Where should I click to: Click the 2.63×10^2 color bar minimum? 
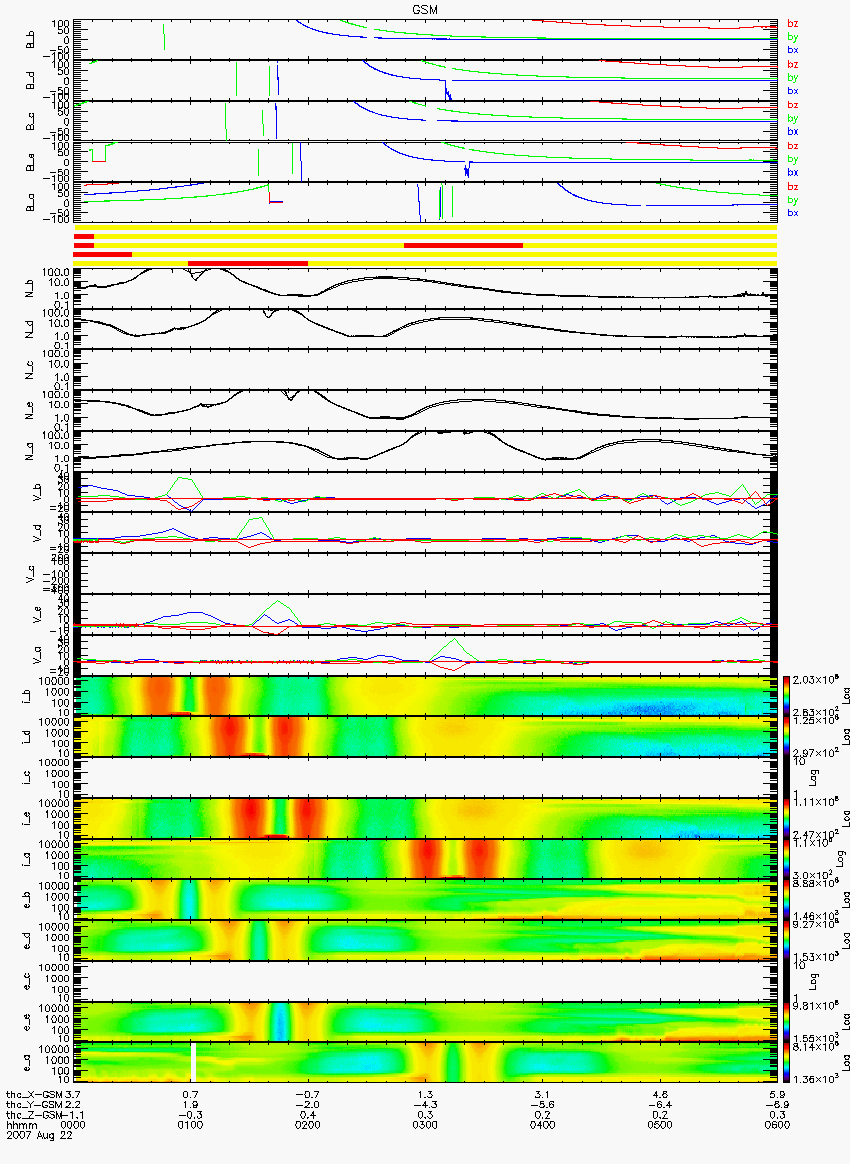(814, 713)
